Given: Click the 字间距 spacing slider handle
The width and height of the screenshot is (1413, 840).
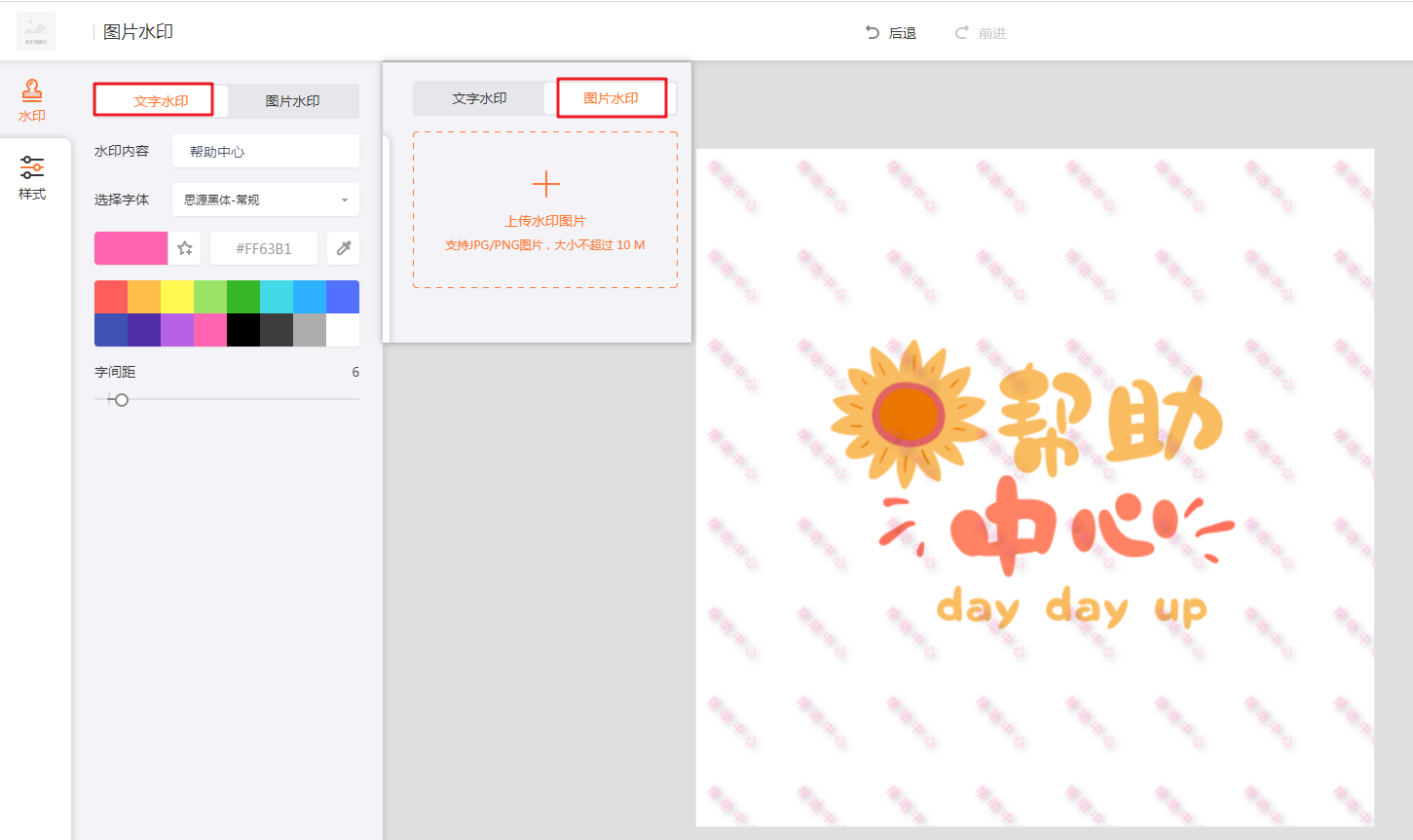Looking at the screenshot, I should tap(121, 399).
